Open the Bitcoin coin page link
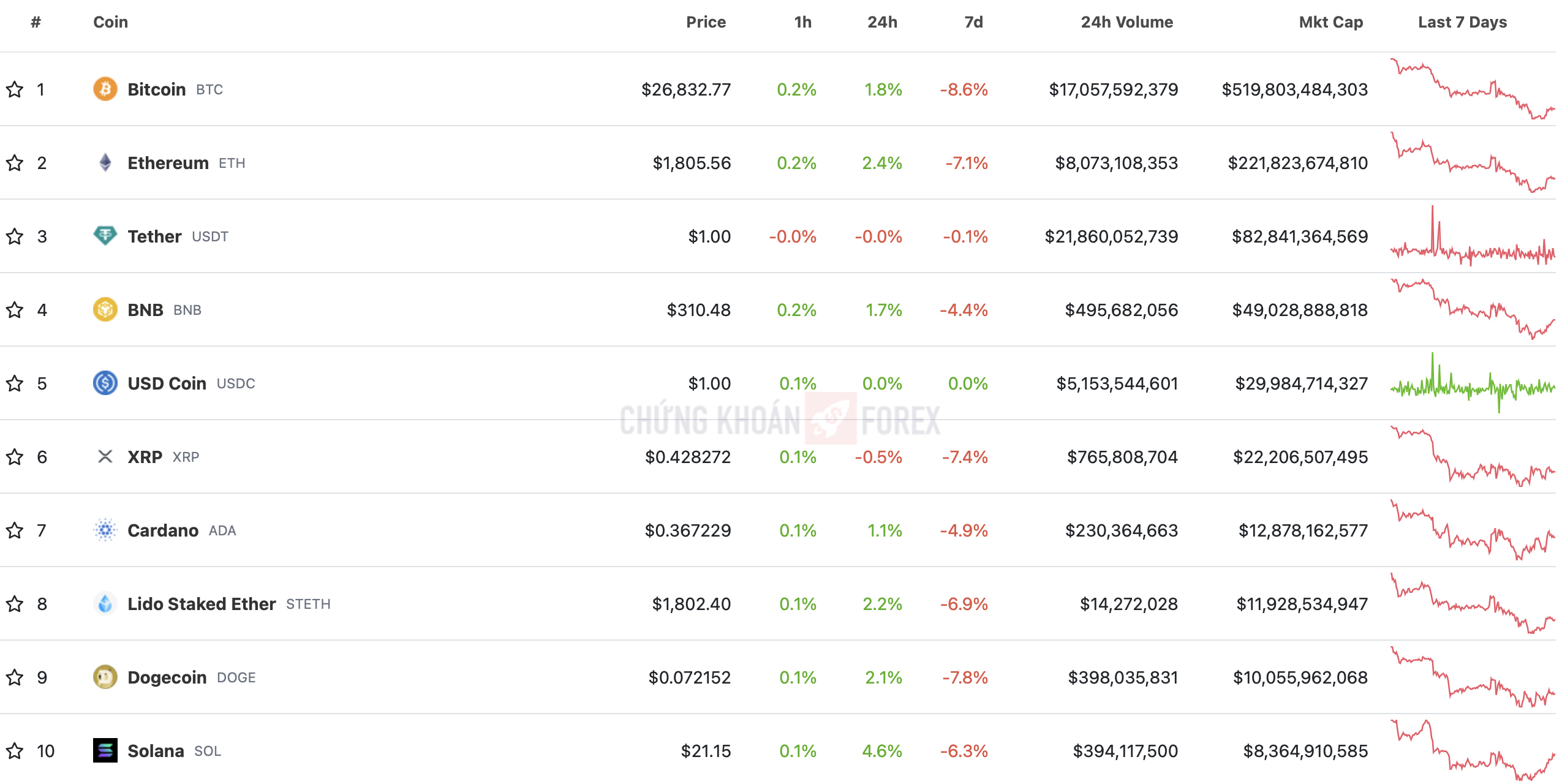 pyautogui.click(x=156, y=89)
